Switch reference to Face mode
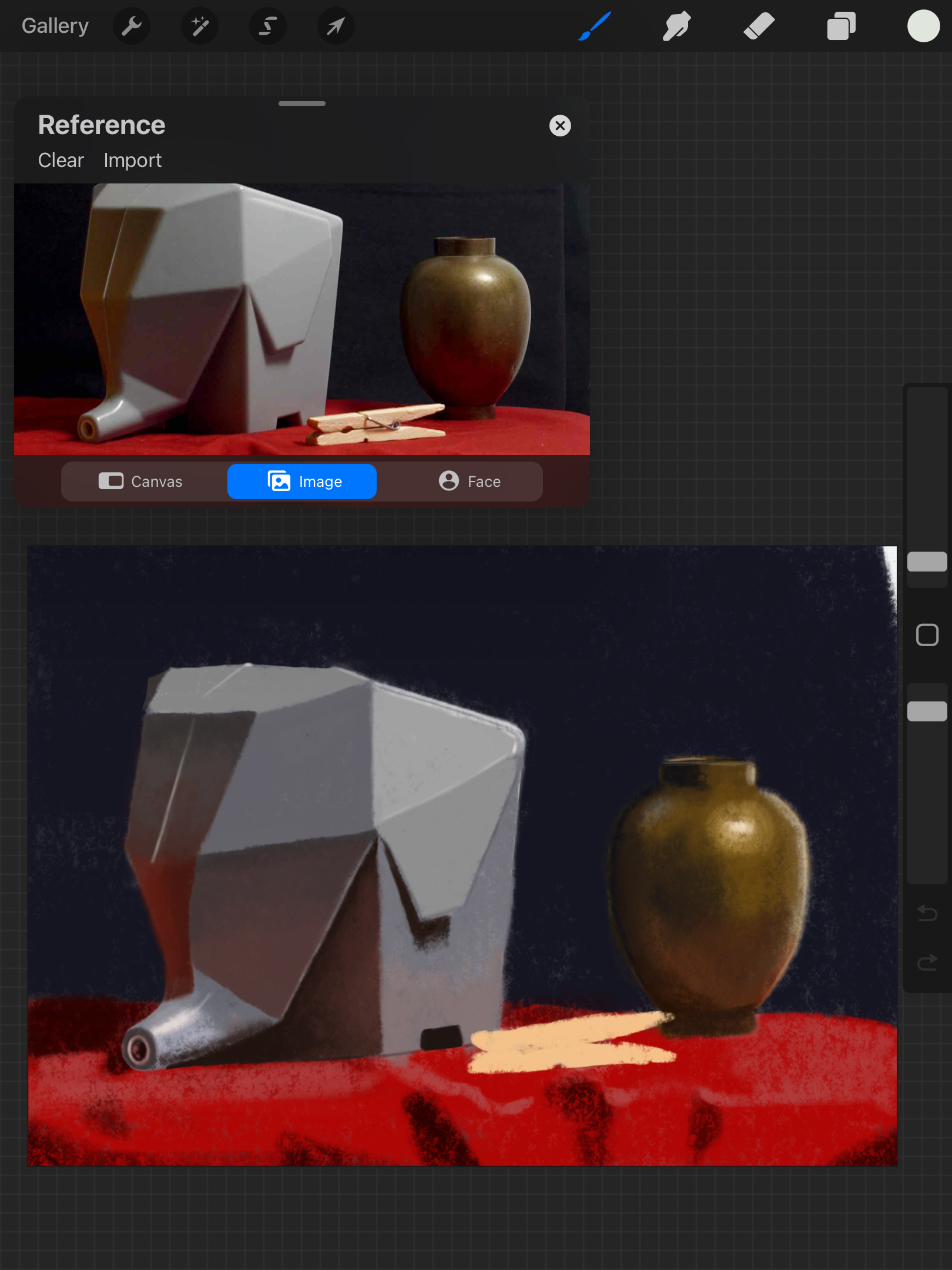The height and width of the screenshot is (1270, 952). point(470,482)
